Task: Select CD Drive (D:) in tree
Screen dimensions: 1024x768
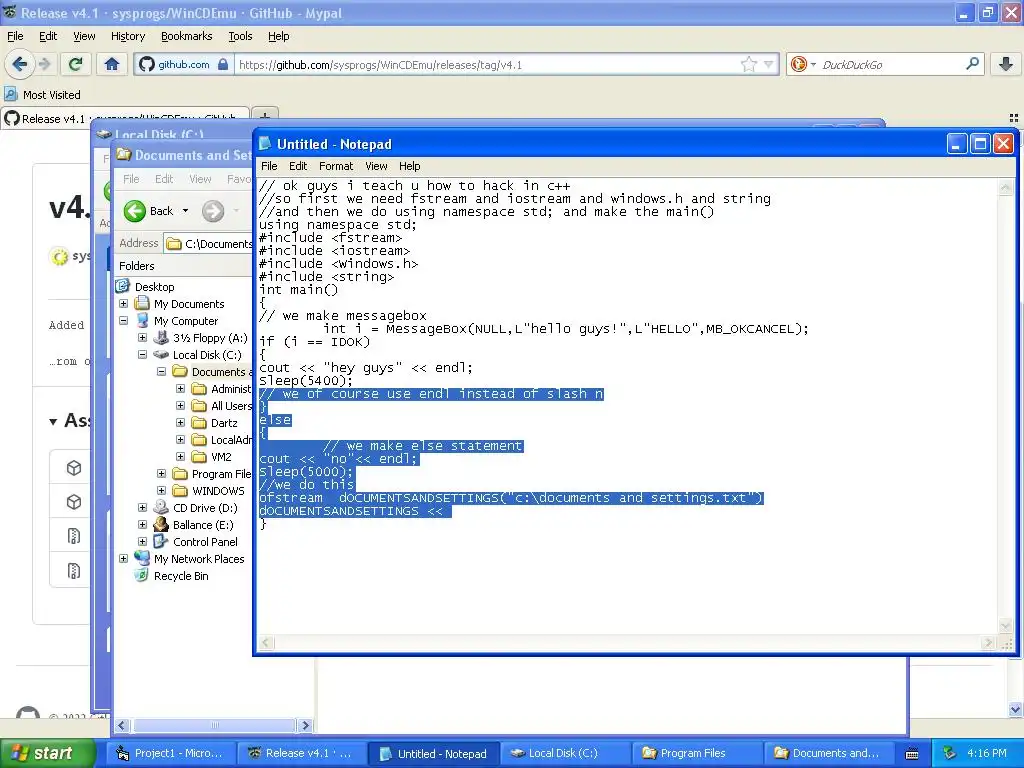Action: click(x=204, y=508)
